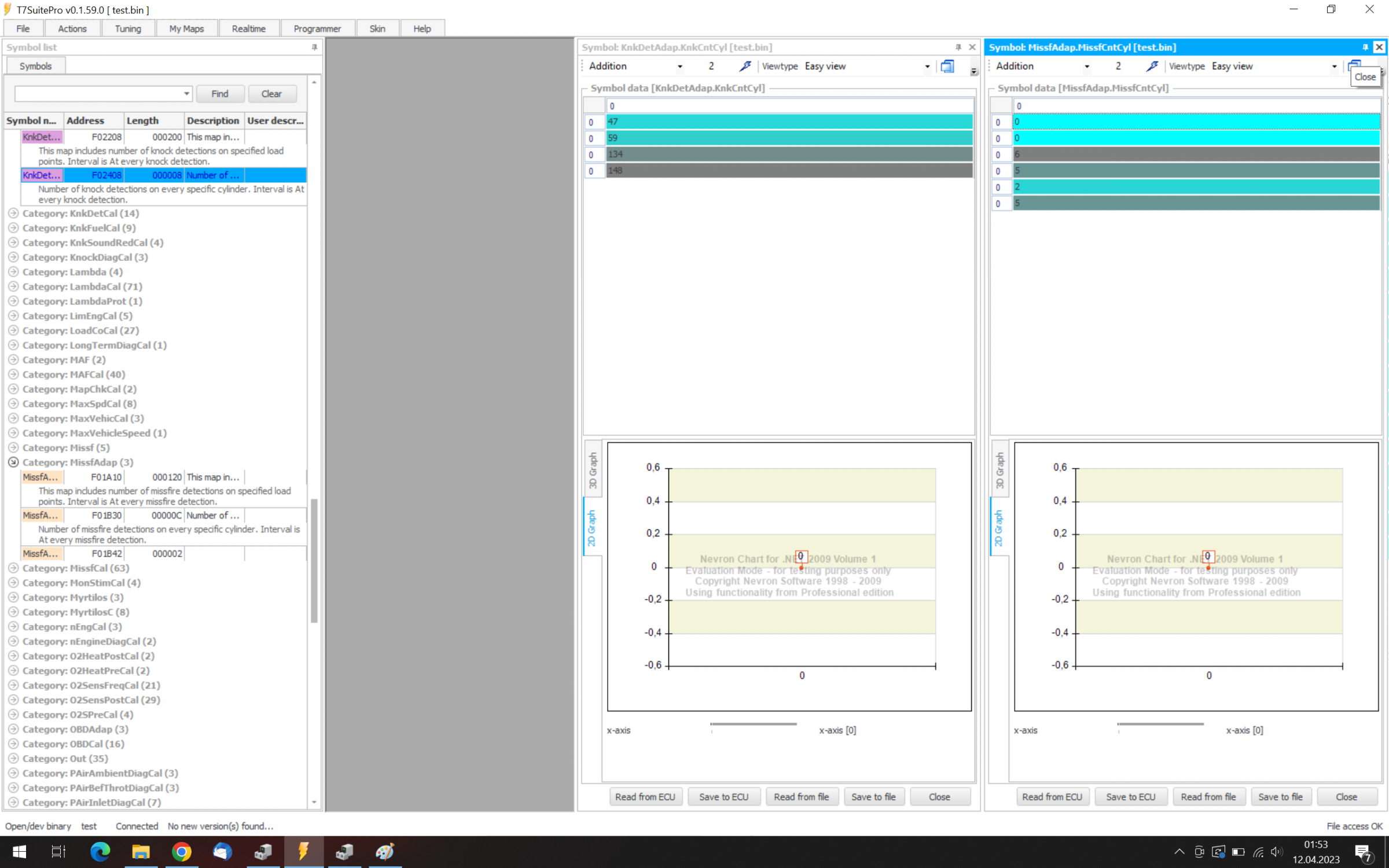Click Save to ECU in the MissfCntCyl panel

tap(1130, 797)
